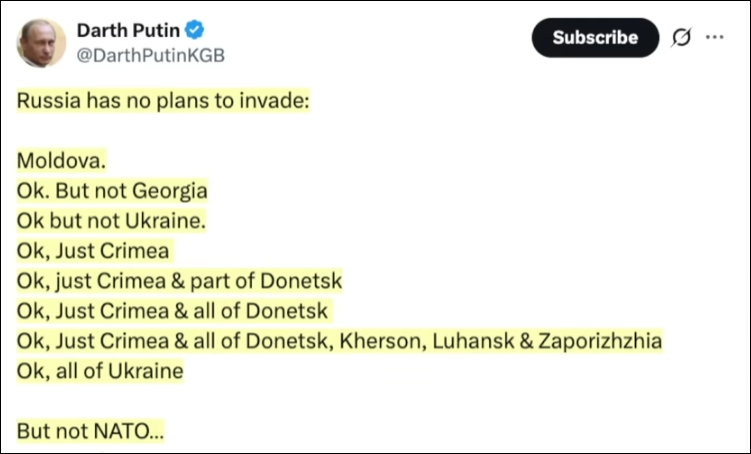Open the @DarthPutinKGB handle link
The height and width of the screenshot is (454, 751).
[x=151, y=55]
